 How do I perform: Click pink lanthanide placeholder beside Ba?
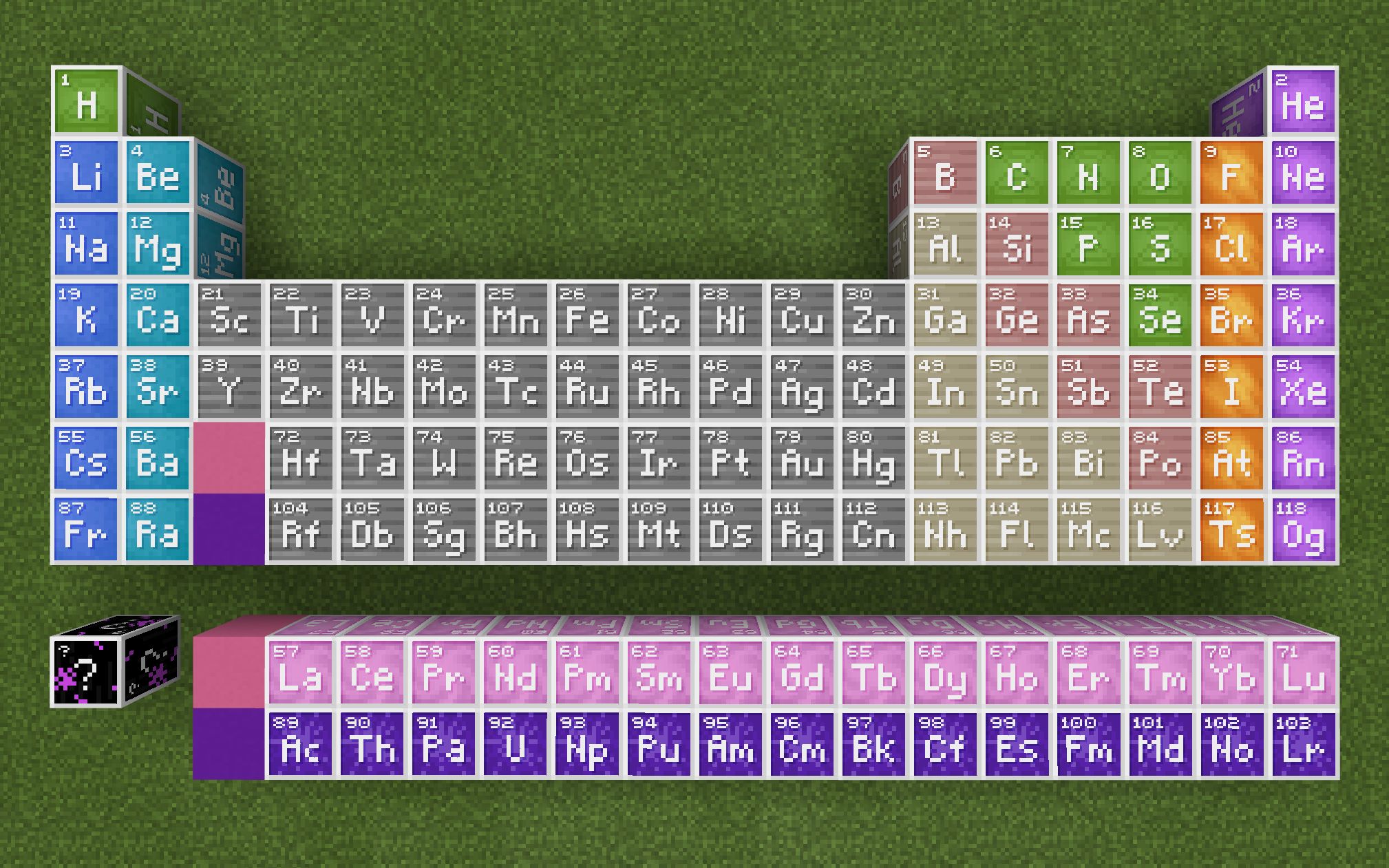(229, 458)
